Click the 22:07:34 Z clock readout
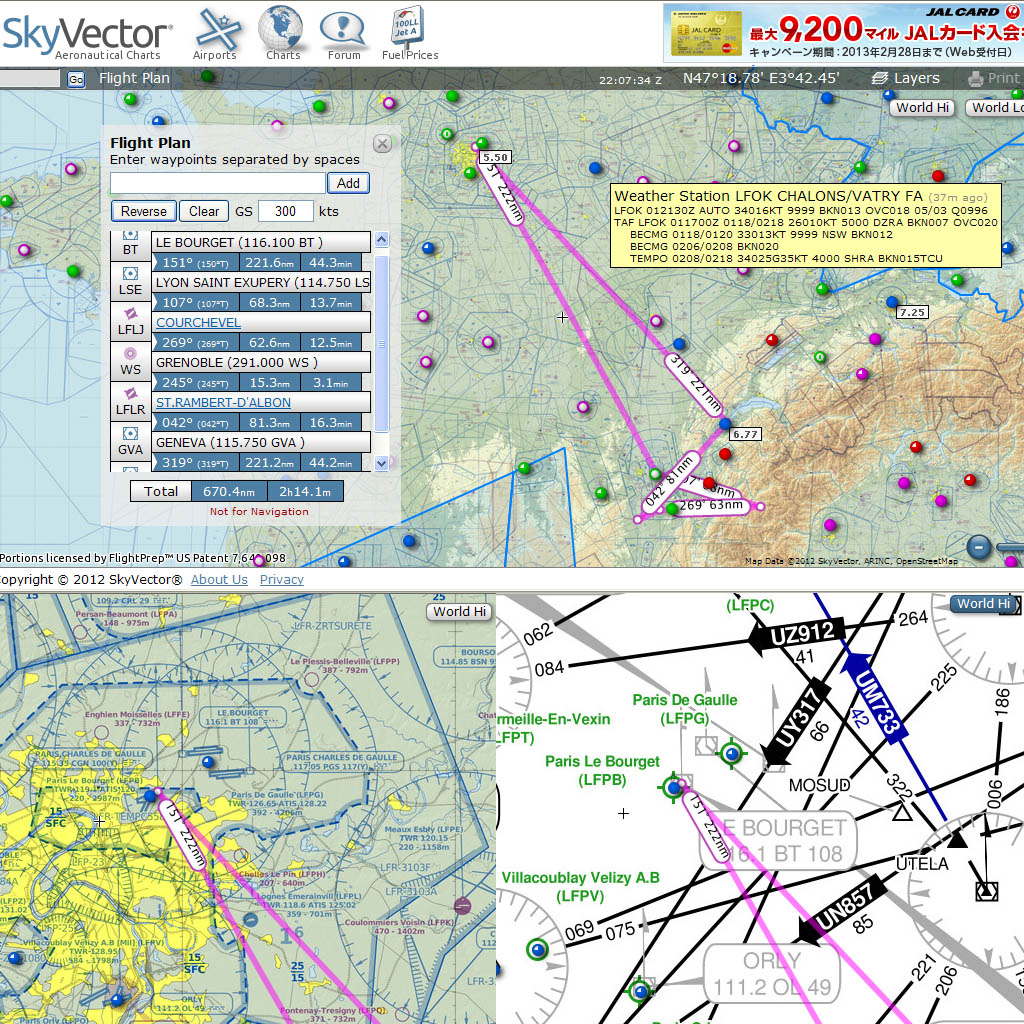1024x1024 pixels. point(630,80)
